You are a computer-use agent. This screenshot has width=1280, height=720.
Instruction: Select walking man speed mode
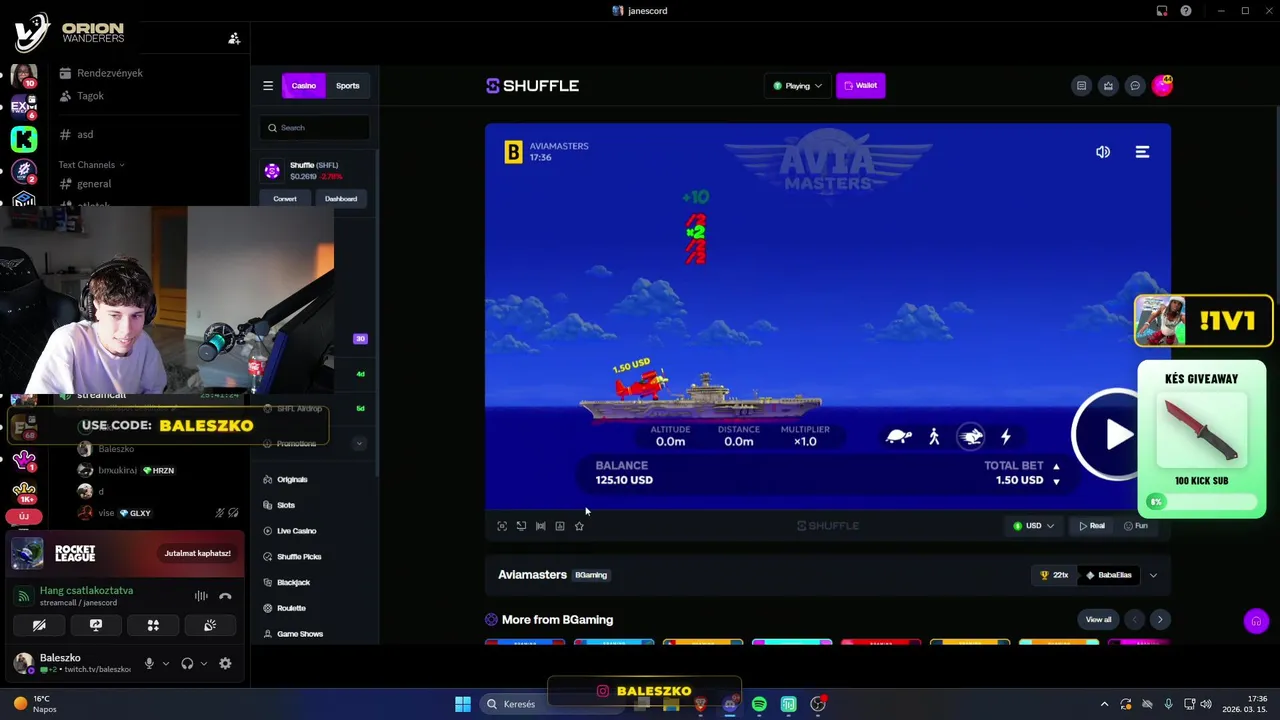tap(934, 437)
